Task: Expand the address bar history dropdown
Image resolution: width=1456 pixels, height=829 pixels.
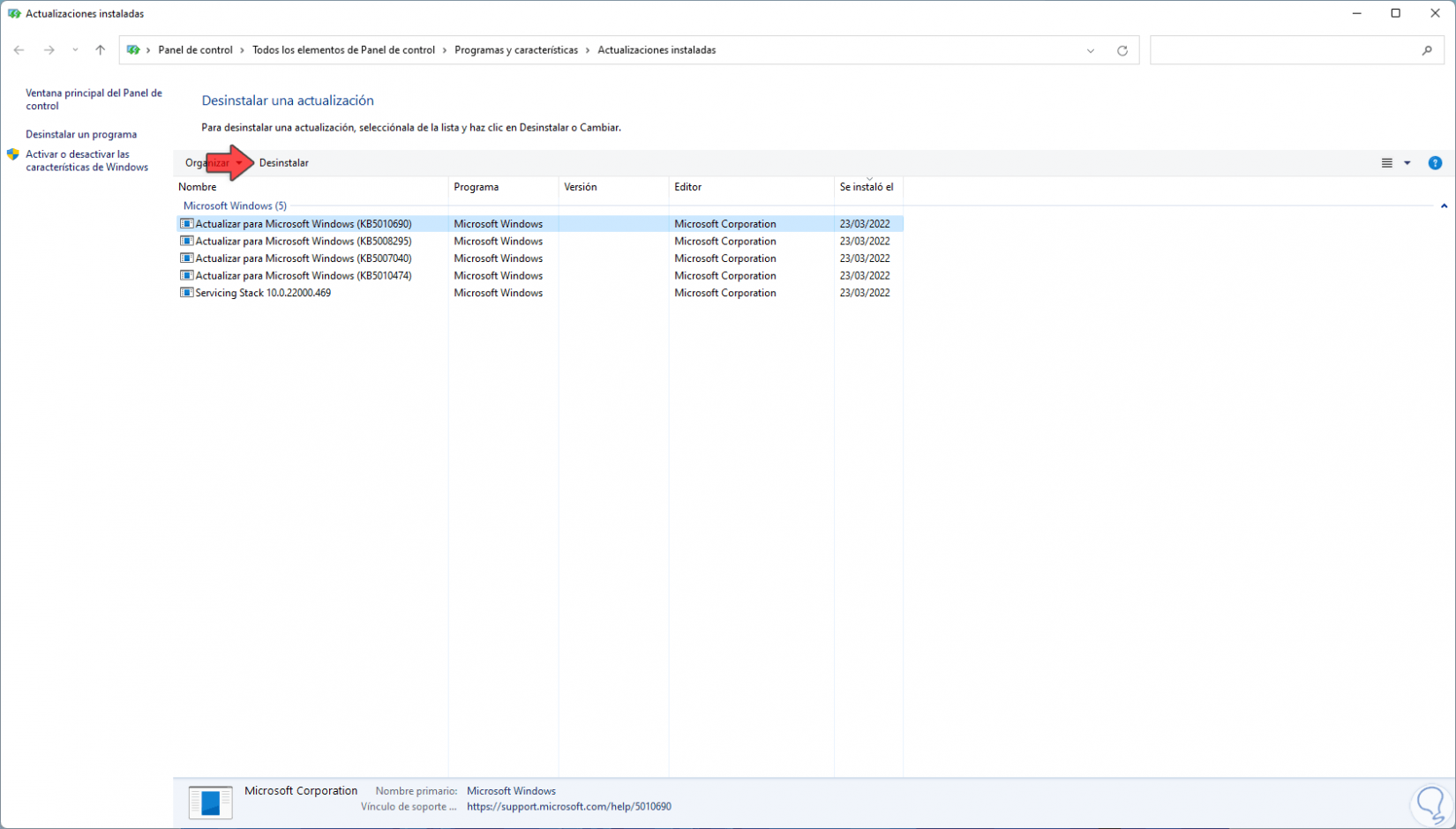Action: 1091,50
